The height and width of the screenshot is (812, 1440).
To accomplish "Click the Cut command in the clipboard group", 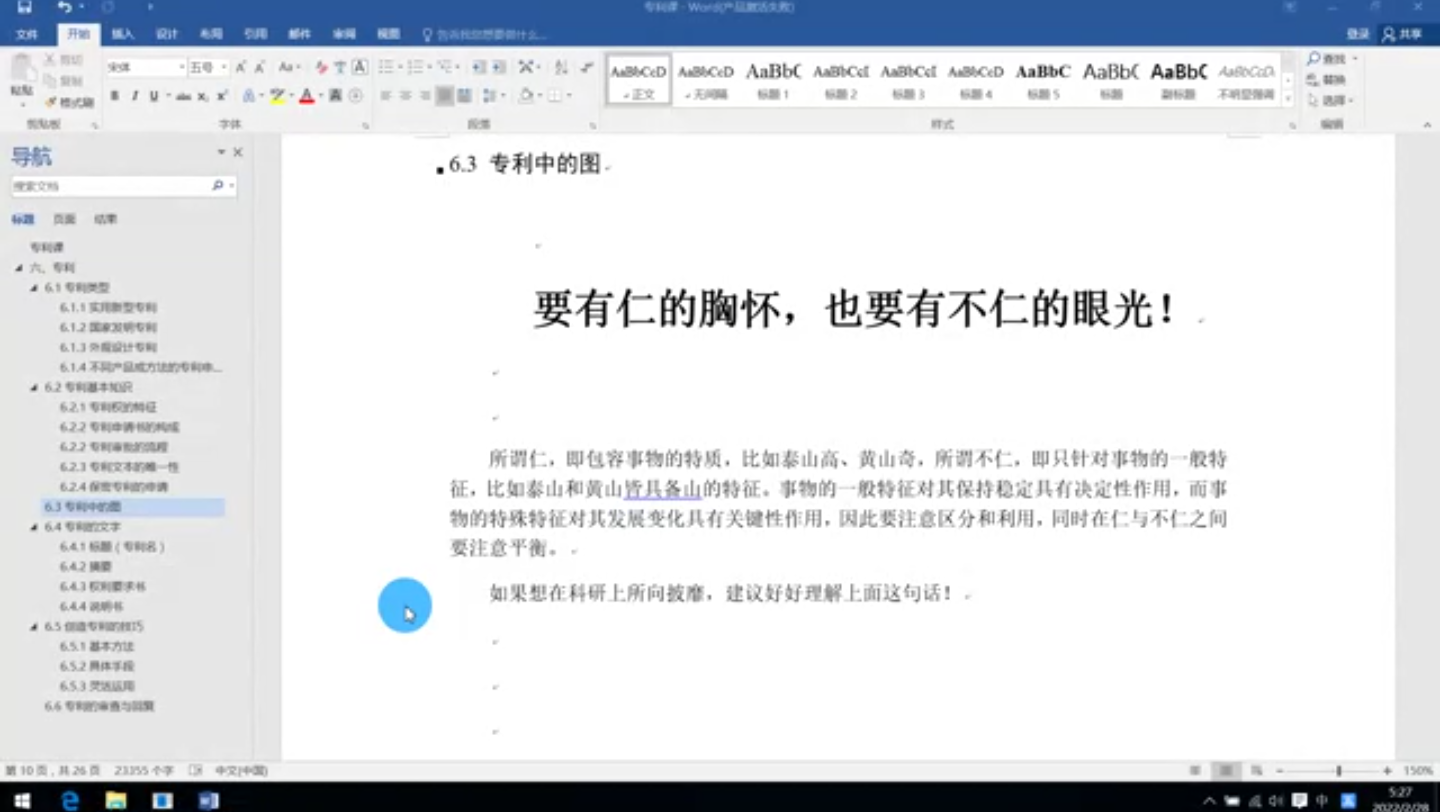I will [64, 60].
